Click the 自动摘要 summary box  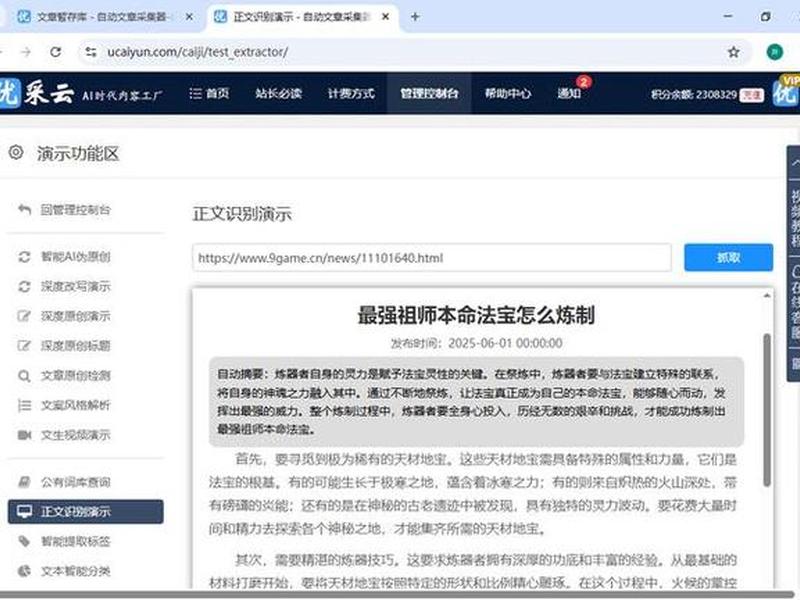click(476, 402)
